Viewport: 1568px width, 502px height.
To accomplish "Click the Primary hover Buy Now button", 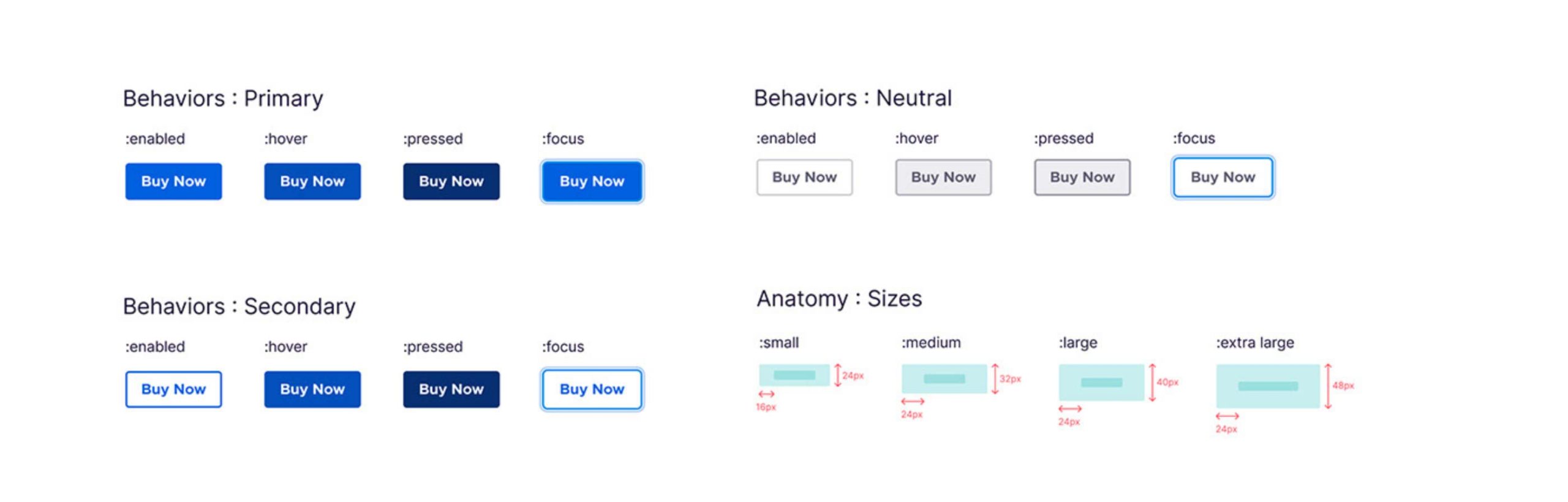I will click(312, 181).
